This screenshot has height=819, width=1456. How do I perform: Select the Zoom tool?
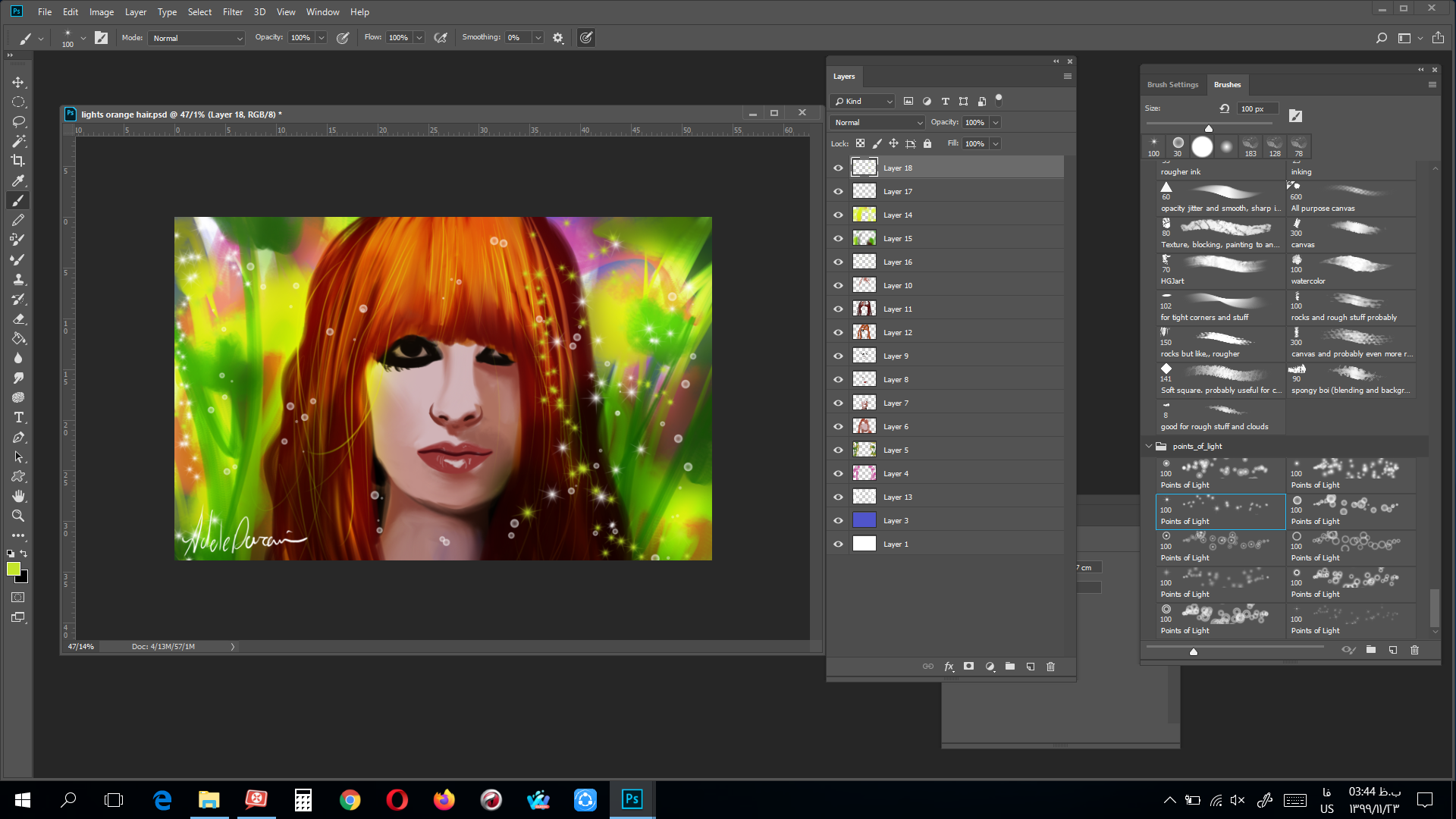(x=18, y=516)
